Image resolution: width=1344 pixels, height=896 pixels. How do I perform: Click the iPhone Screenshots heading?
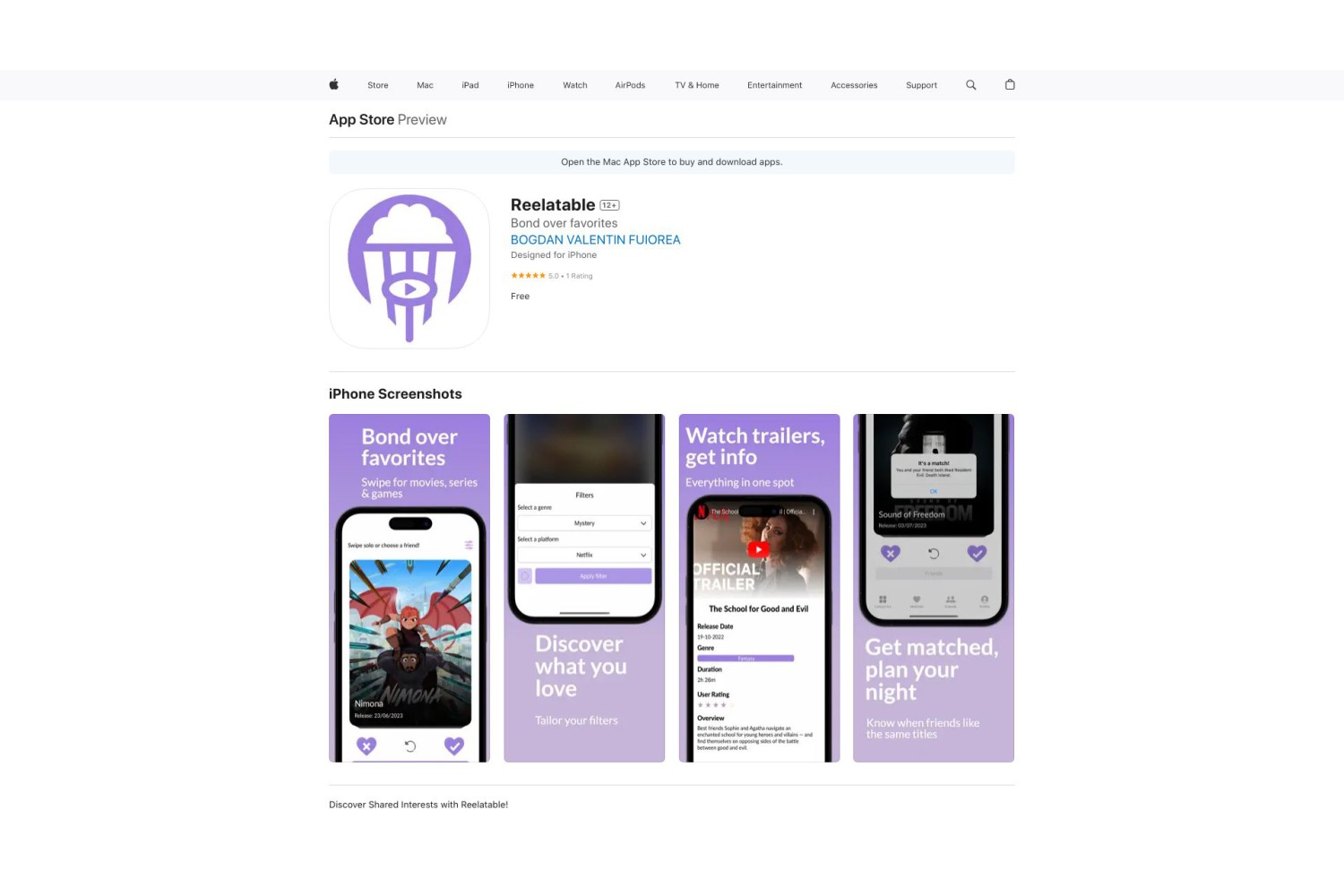[x=395, y=394]
